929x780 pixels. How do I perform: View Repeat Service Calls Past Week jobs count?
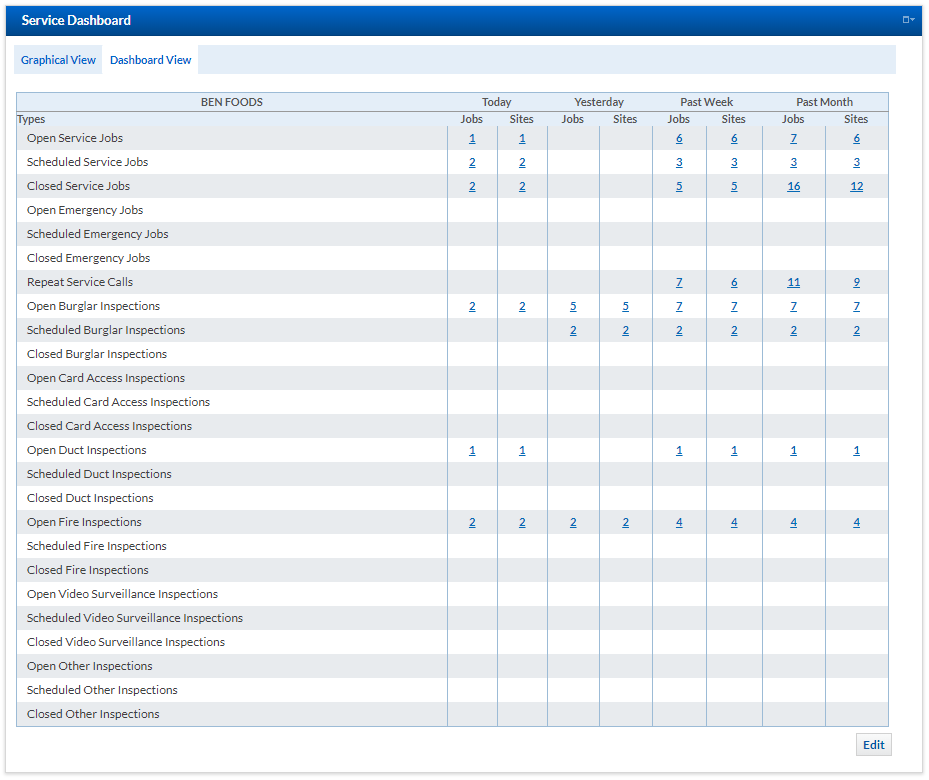(x=679, y=282)
